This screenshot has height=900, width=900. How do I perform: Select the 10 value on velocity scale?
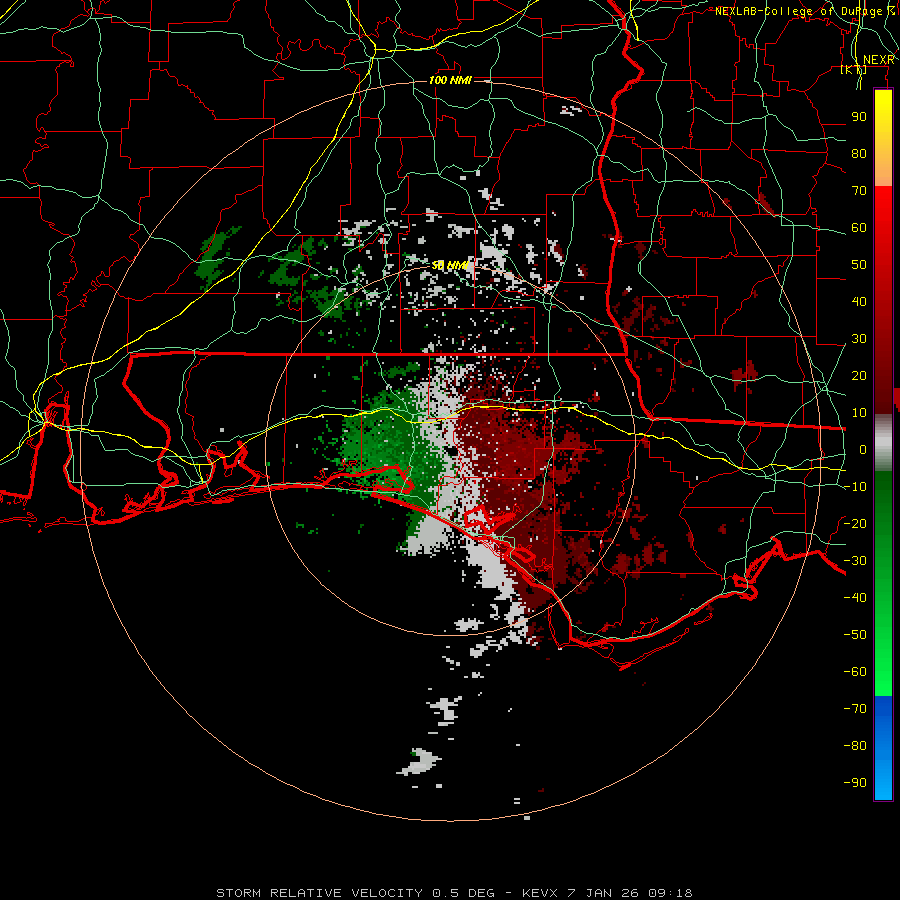click(x=859, y=413)
